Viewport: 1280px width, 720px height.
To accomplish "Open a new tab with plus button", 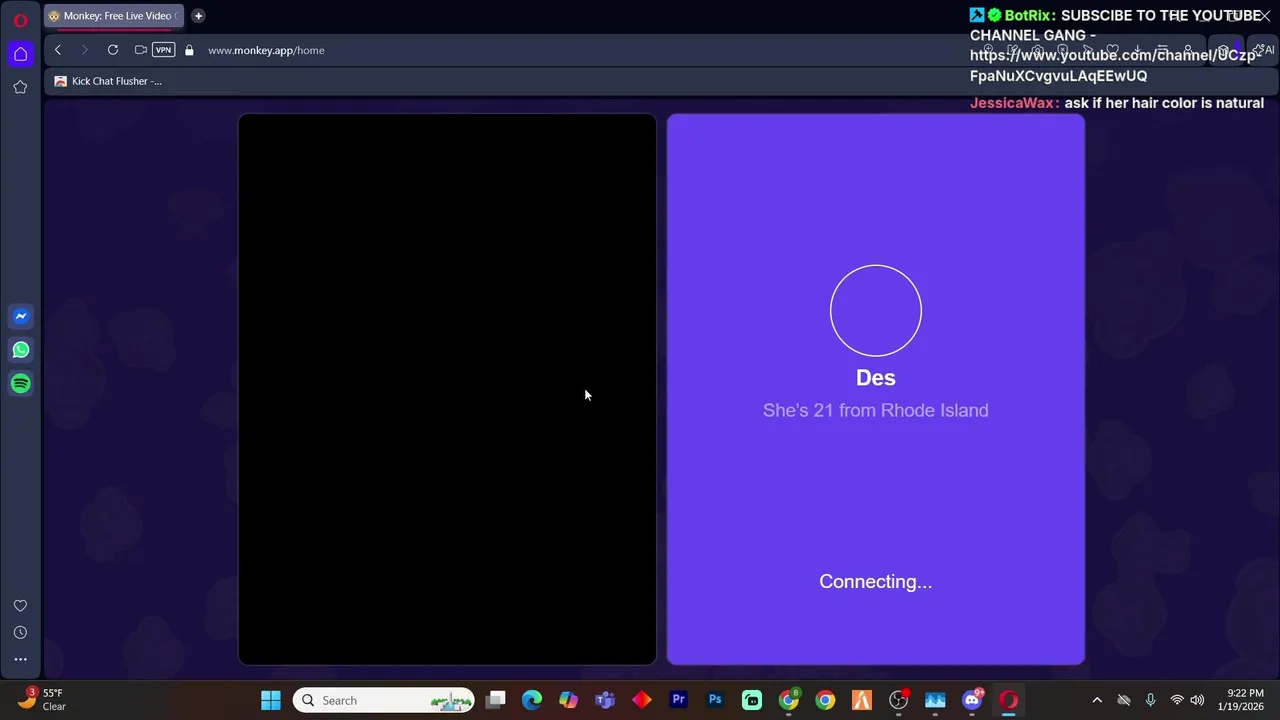I will click(x=198, y=16).
